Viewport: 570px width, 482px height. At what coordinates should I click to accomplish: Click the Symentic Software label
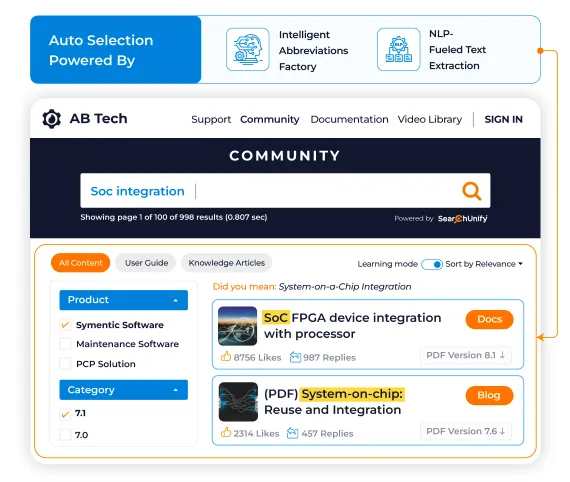[120, 325]
